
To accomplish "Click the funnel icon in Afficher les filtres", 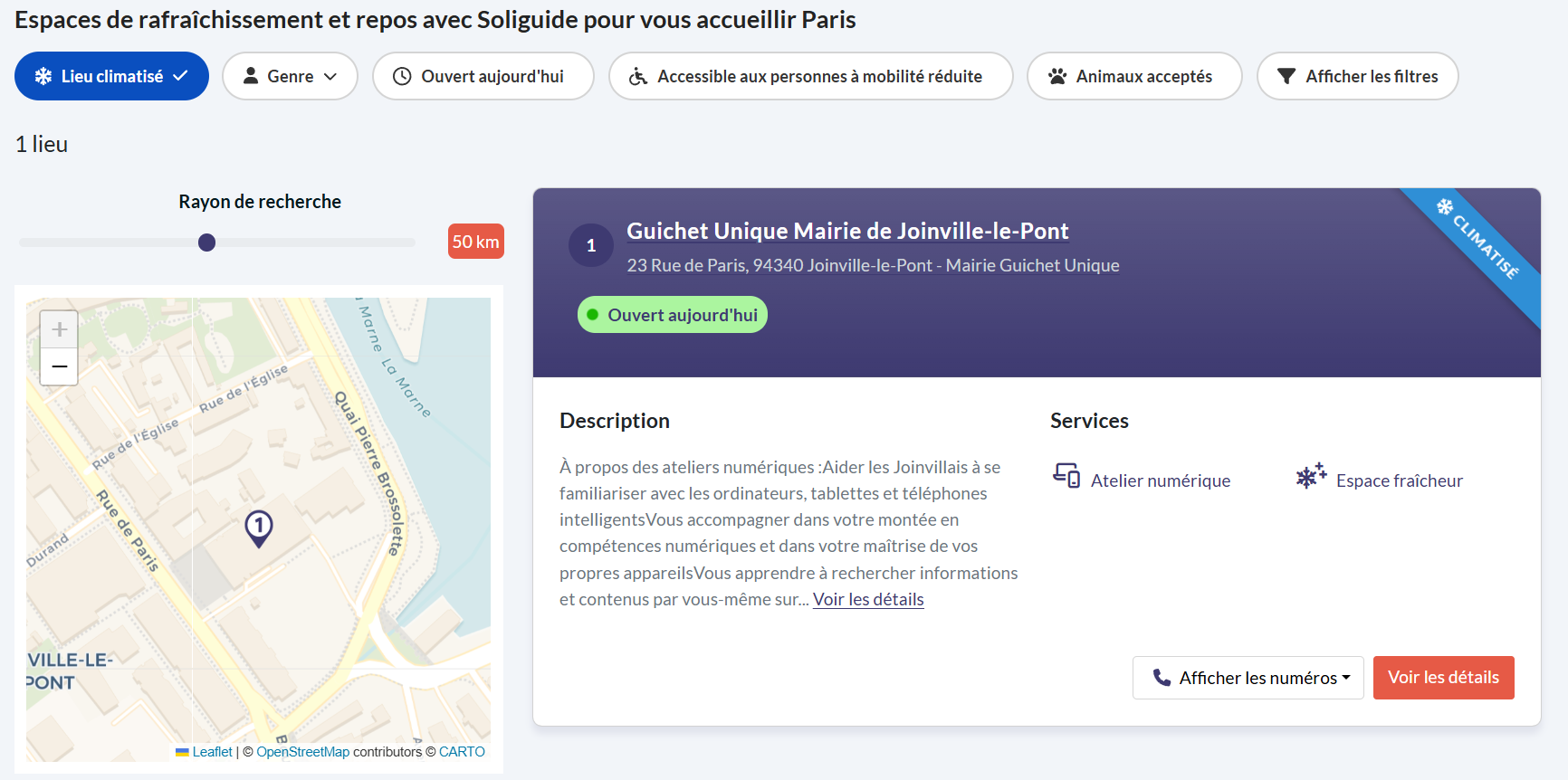I will pyautogui.click(x=1286, y=76).
